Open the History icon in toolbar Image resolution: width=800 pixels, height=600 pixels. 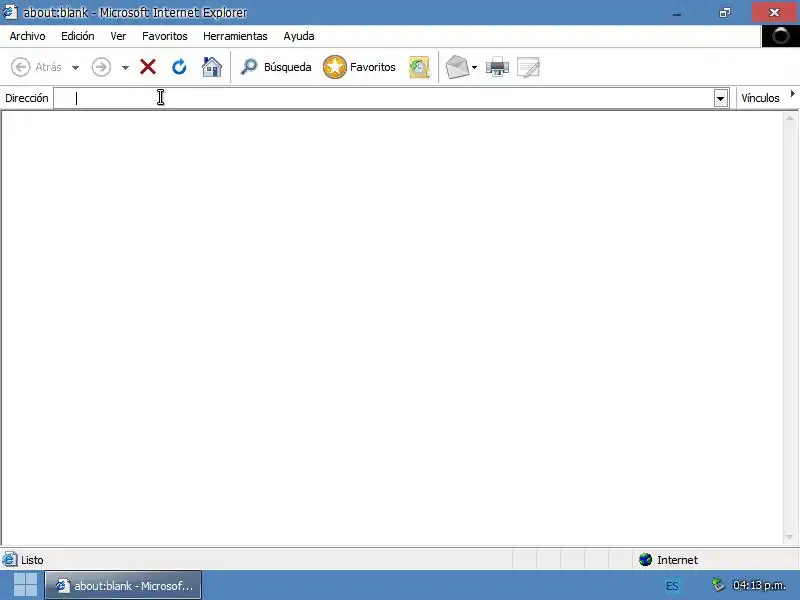(419, 67)
